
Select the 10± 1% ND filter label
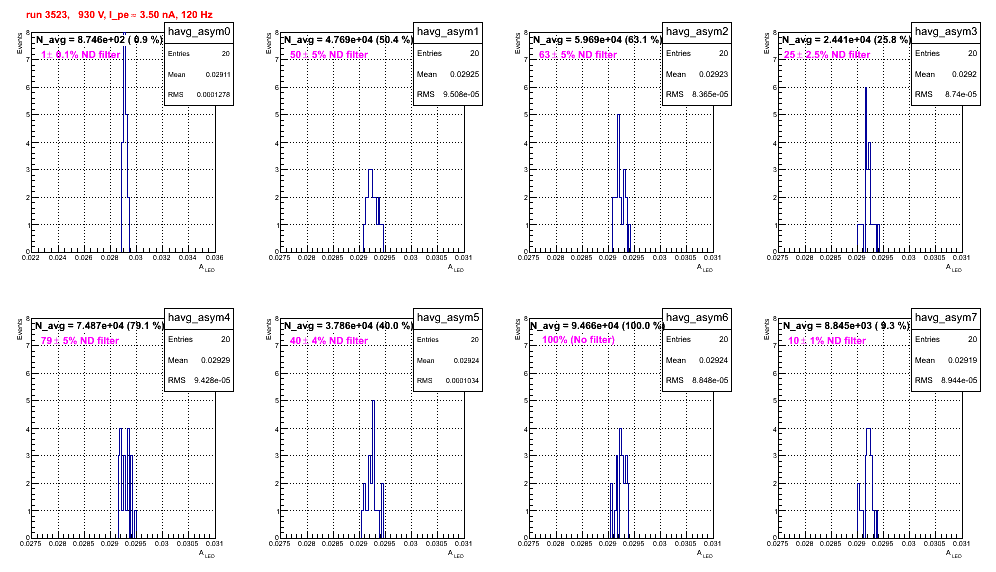827,341
